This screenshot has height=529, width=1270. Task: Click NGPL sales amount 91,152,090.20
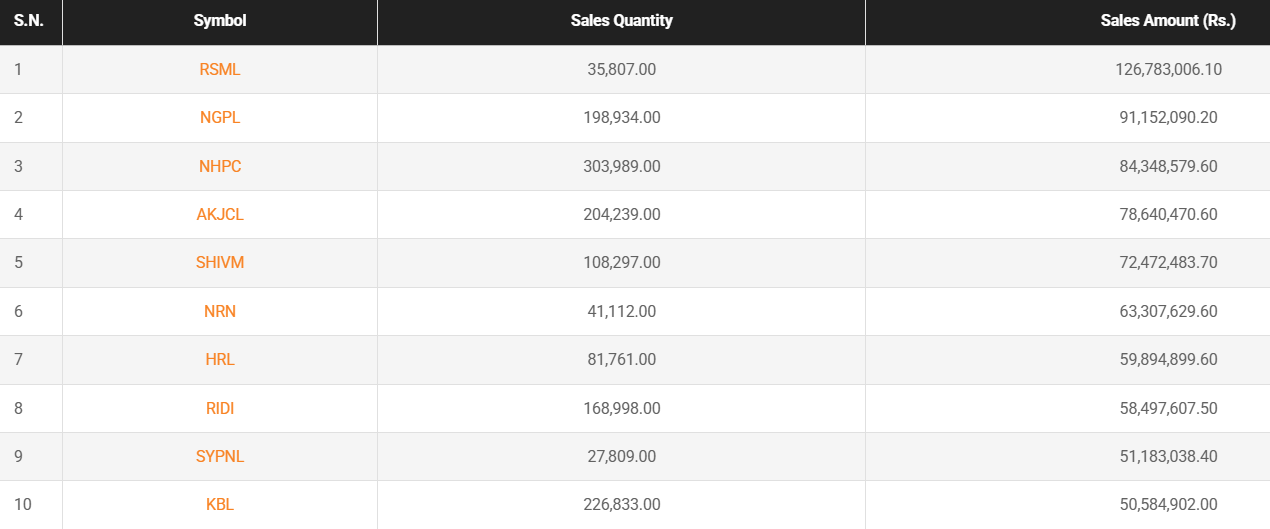[1168, 118]
